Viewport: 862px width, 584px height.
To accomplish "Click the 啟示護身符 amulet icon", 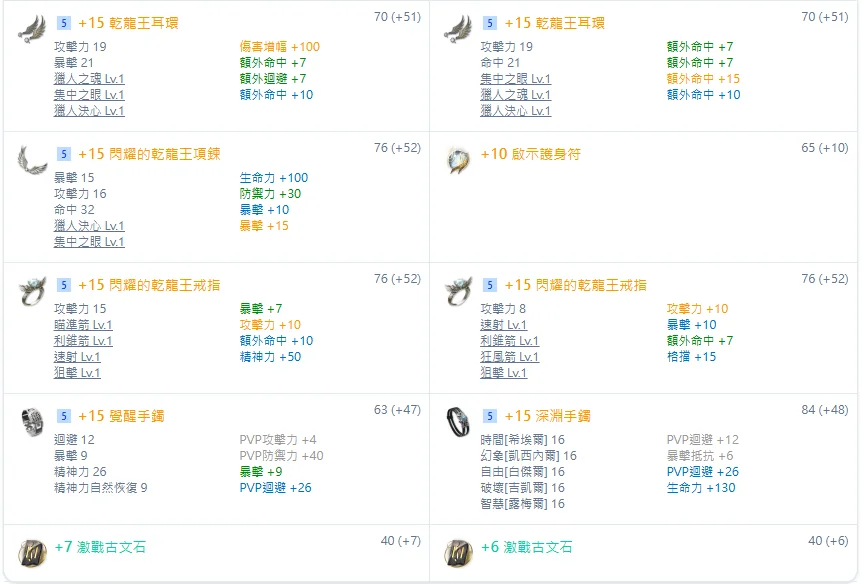I will click(x=459, y=160).
